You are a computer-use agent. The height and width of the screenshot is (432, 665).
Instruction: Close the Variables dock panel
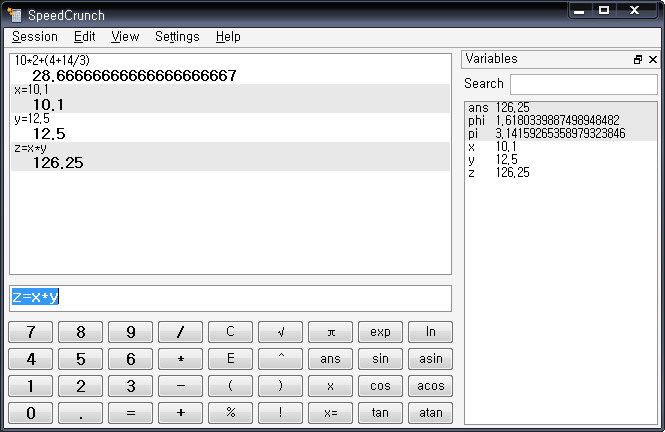(653, 60)
